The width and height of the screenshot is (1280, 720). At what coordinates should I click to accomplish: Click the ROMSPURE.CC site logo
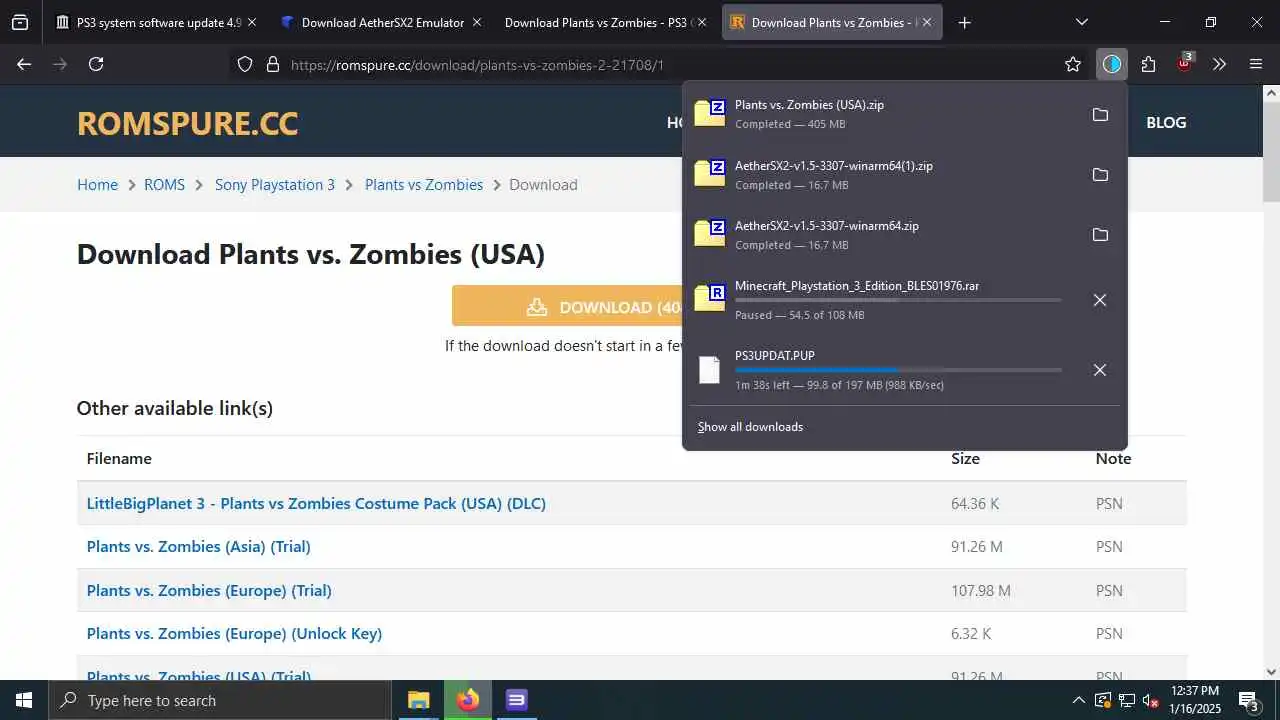(187, 122)
